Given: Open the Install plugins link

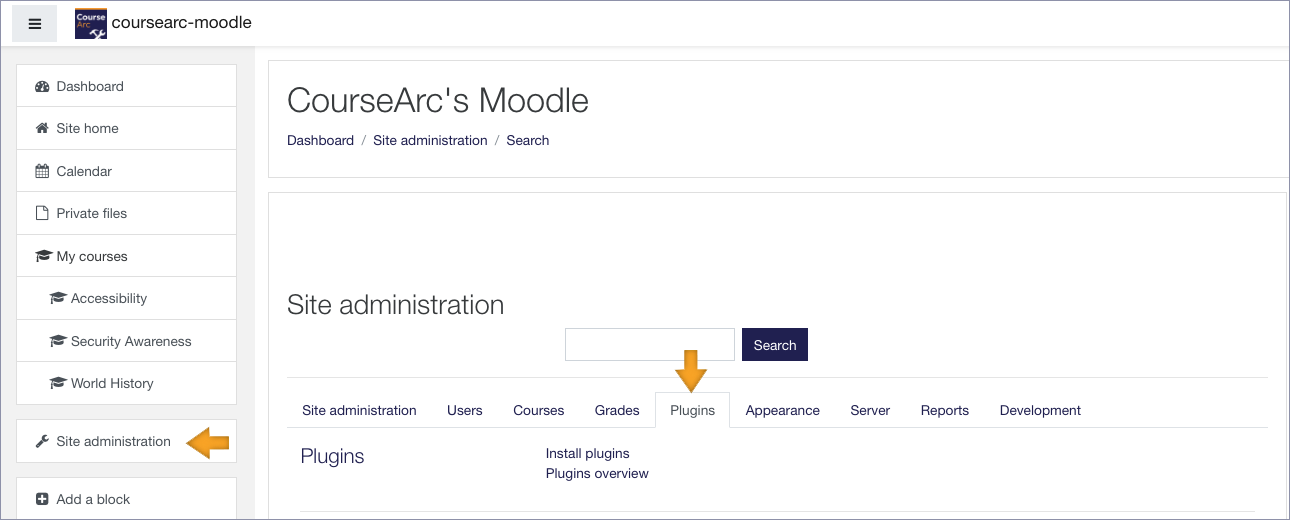Looking at the screenshot, I should 588,453.
